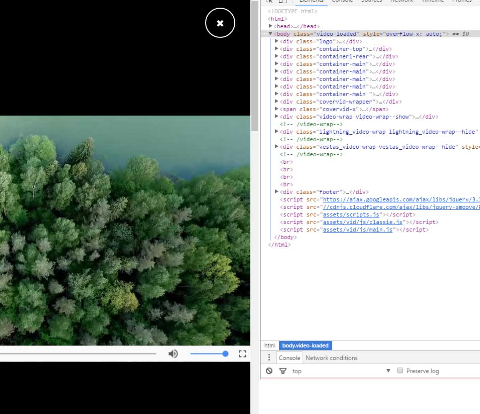Open the assets/scripts.js link
Screen dimensions: 480x414
[351, 214]
